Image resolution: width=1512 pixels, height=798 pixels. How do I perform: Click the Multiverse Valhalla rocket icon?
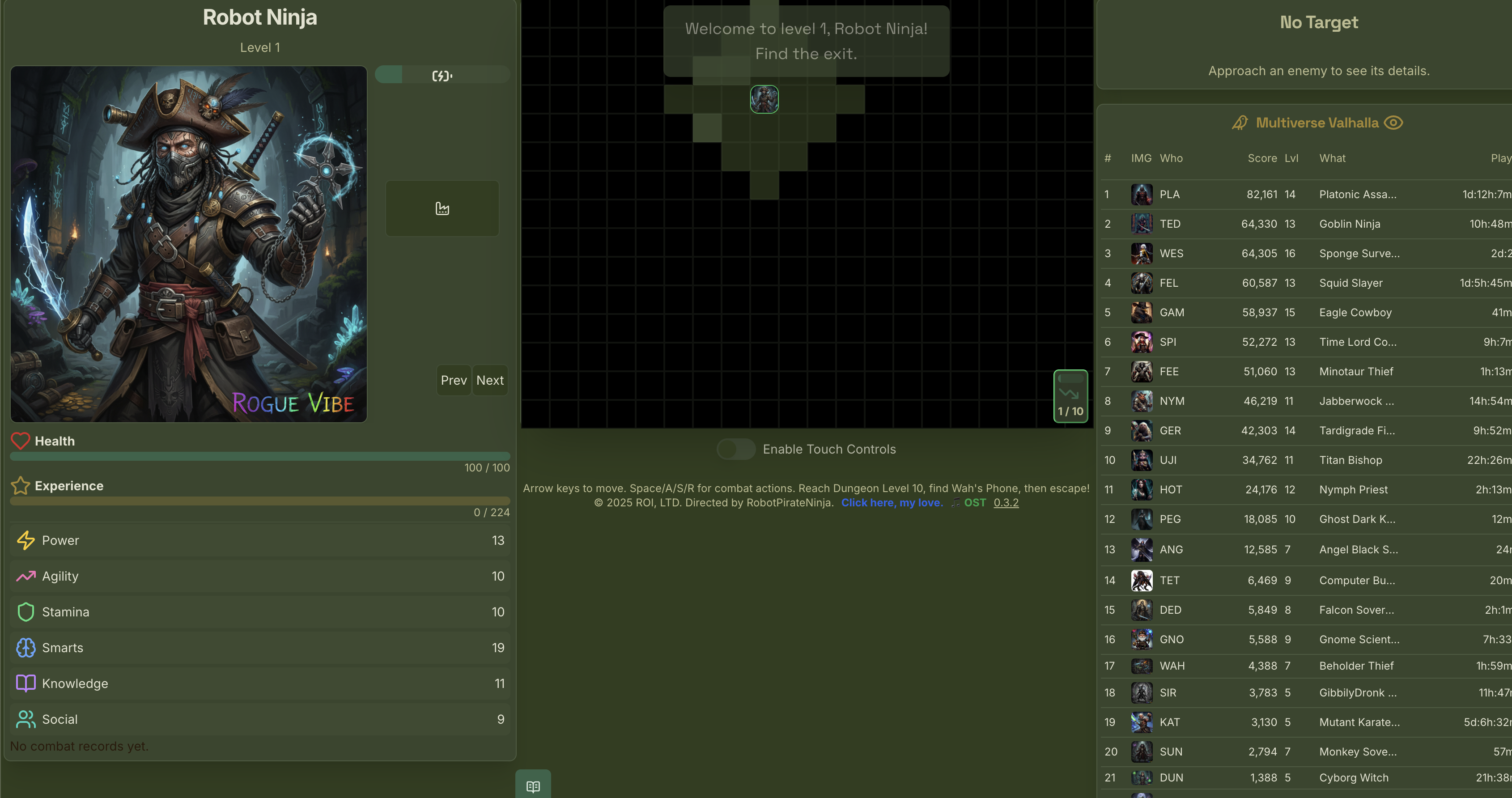click(1240, 123)
